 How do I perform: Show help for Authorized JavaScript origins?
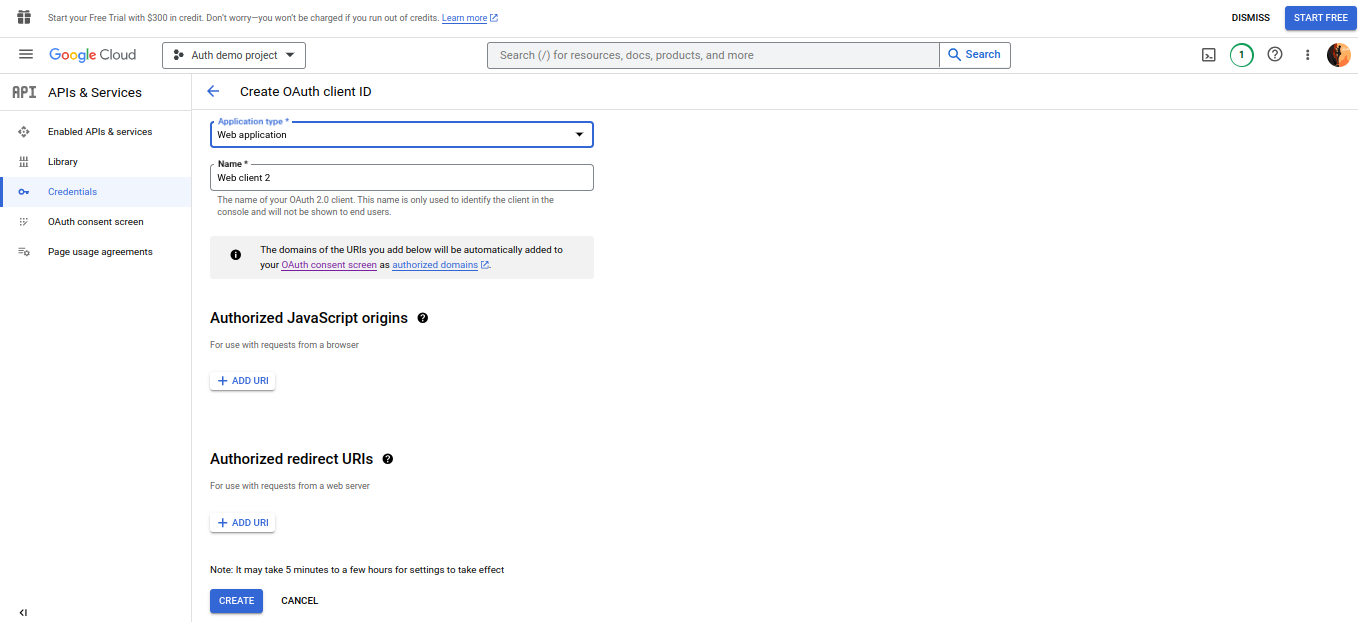coord(423,318)
